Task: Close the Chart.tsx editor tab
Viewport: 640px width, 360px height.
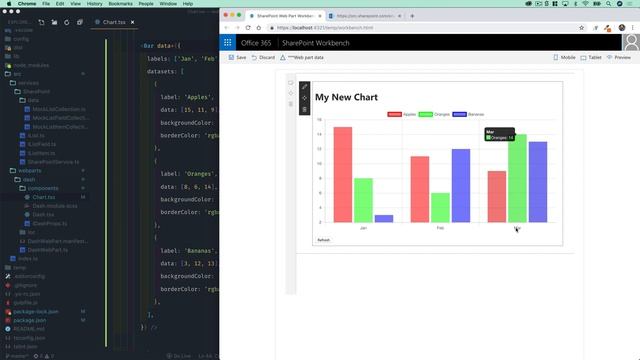Action: pyautogui.click(x=132, y=22)
